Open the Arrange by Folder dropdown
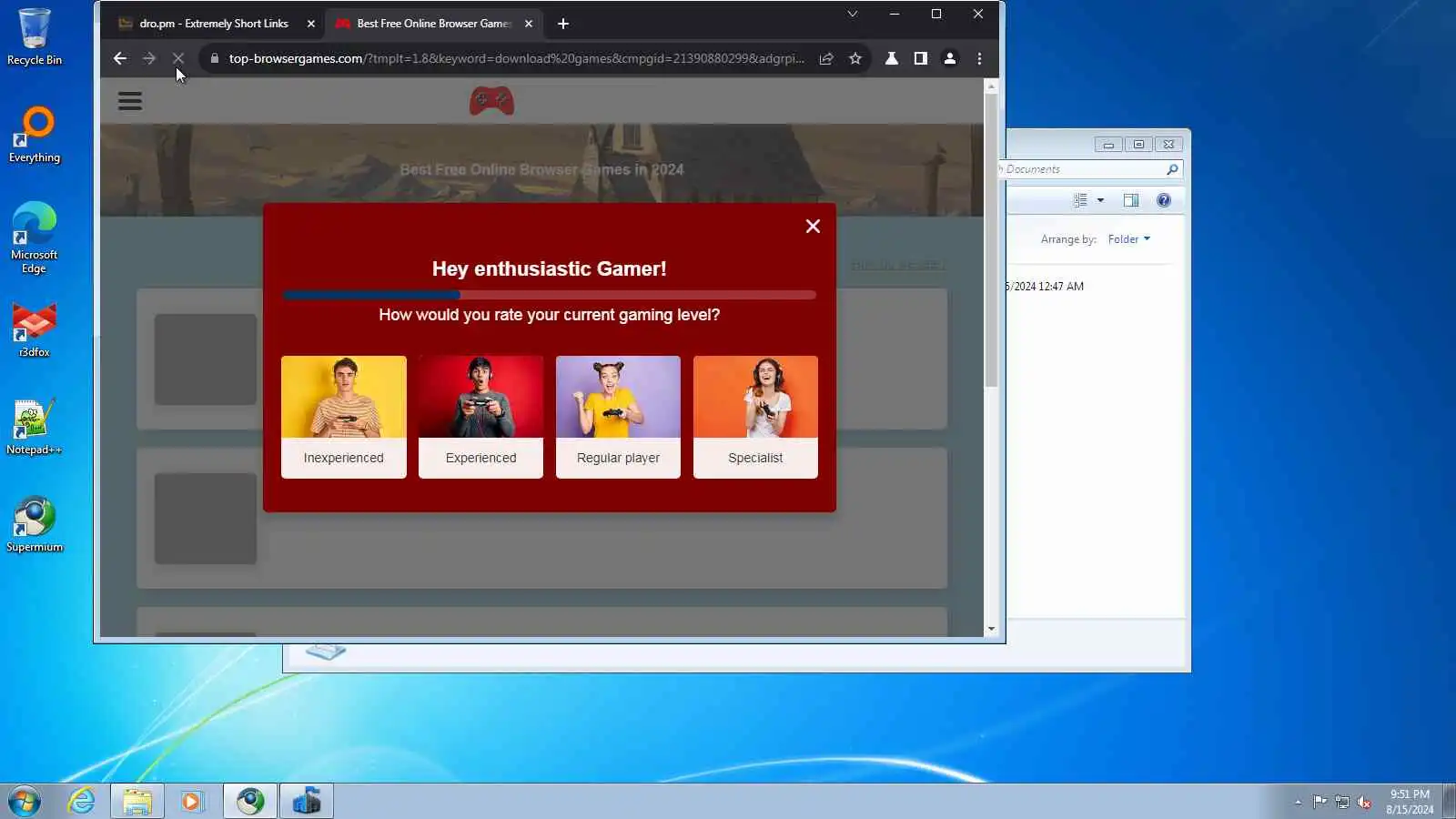This screenshot has height=819, width=1456. coord(1128,239)
